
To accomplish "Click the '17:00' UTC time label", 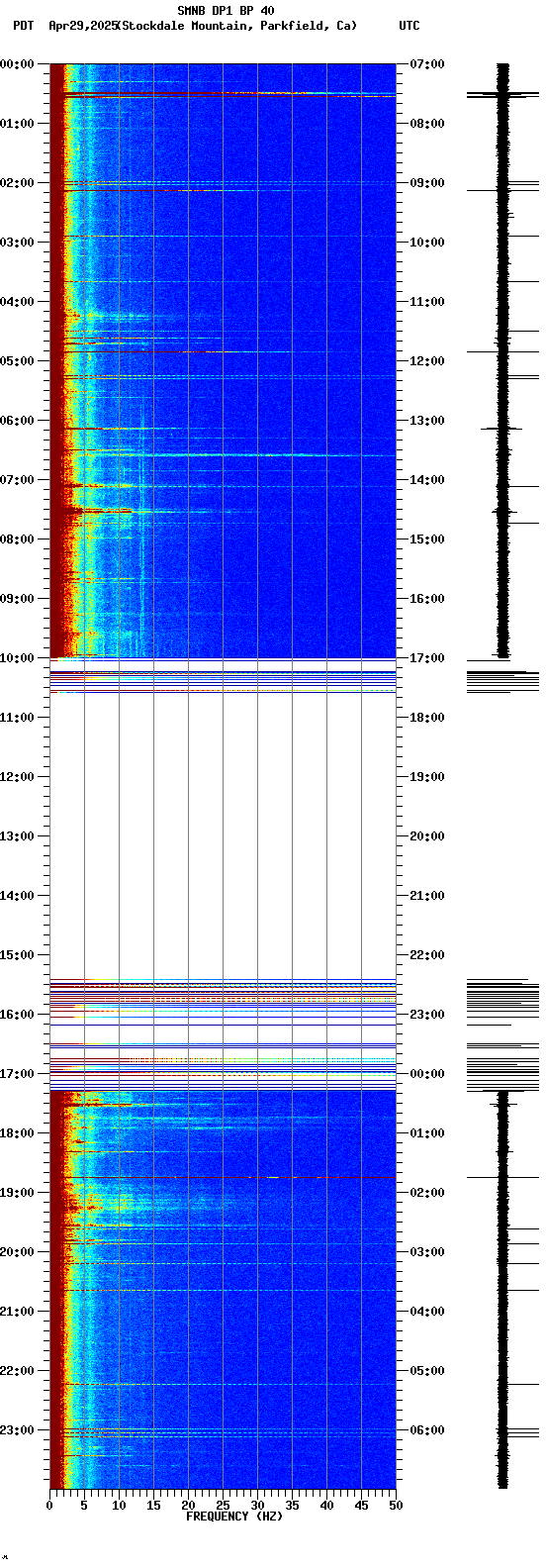I will point(427,658).
